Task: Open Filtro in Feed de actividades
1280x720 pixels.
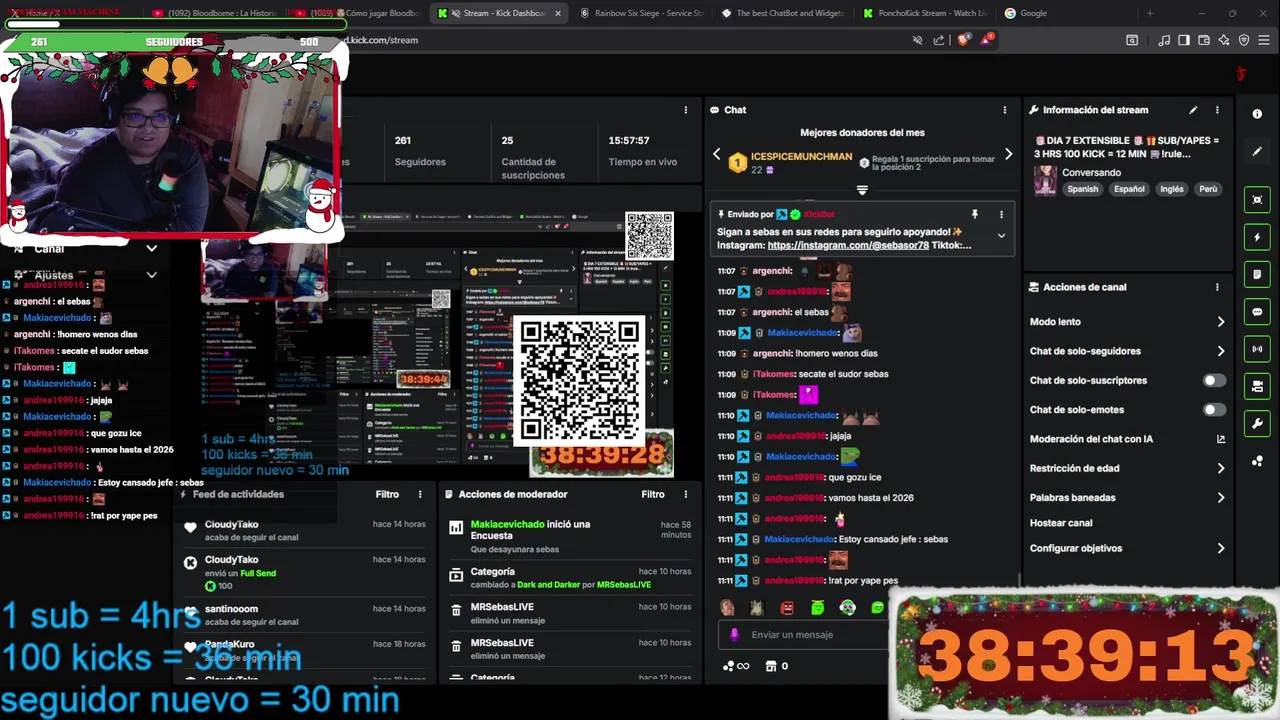Action: (x=387, y=494)
